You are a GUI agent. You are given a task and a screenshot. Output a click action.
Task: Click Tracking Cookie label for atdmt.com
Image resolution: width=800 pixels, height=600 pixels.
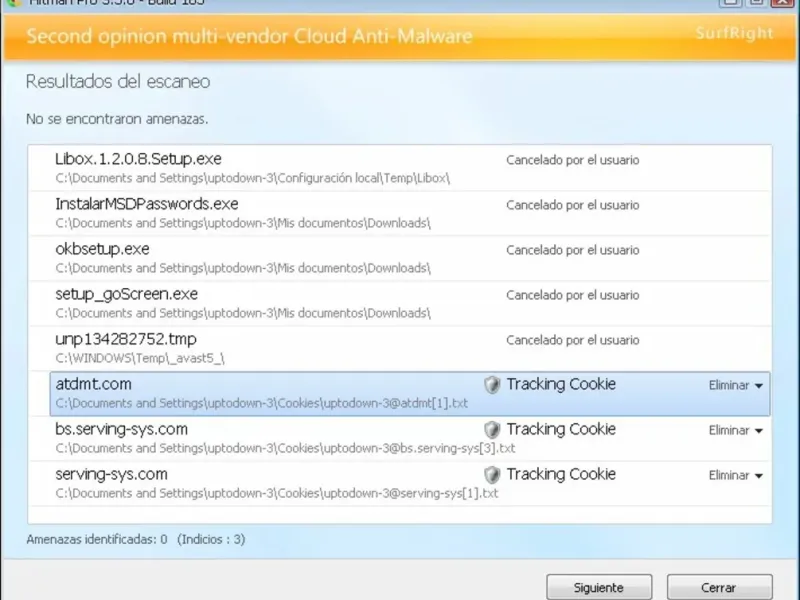tap(561, 384)
